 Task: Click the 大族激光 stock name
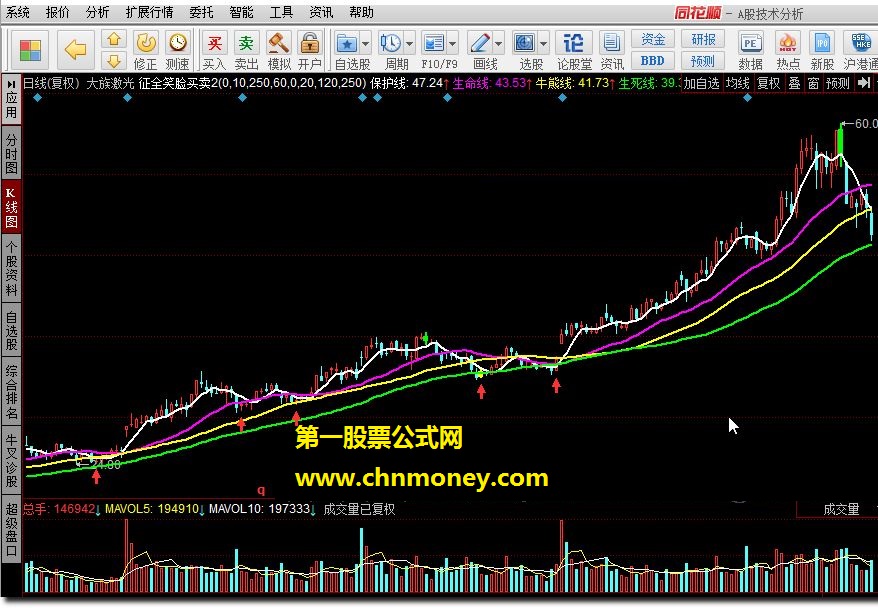110,83
